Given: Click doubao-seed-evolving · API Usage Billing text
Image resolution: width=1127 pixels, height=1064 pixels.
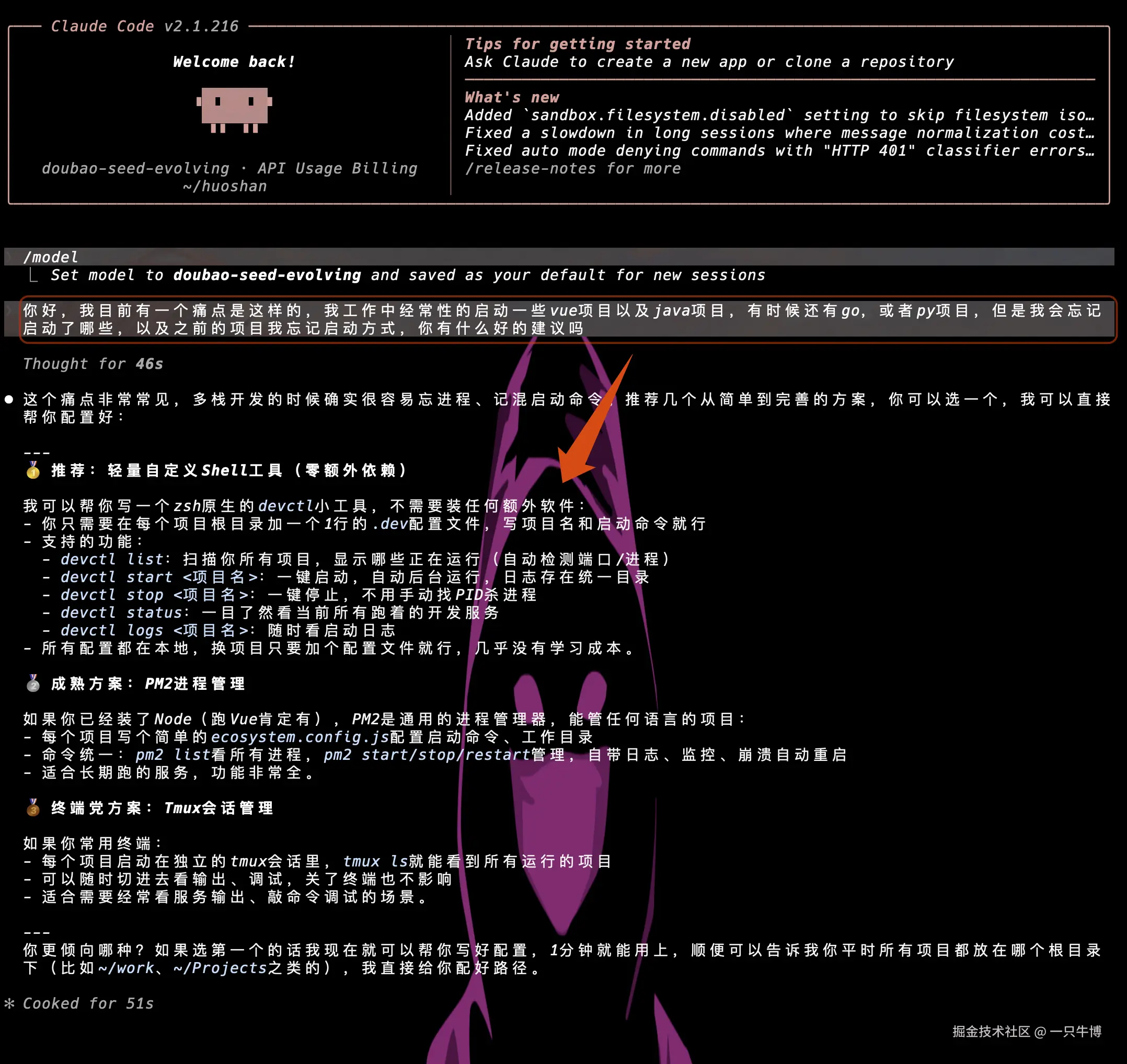Looking at the screenshot, I should click(x=229, y=168).
